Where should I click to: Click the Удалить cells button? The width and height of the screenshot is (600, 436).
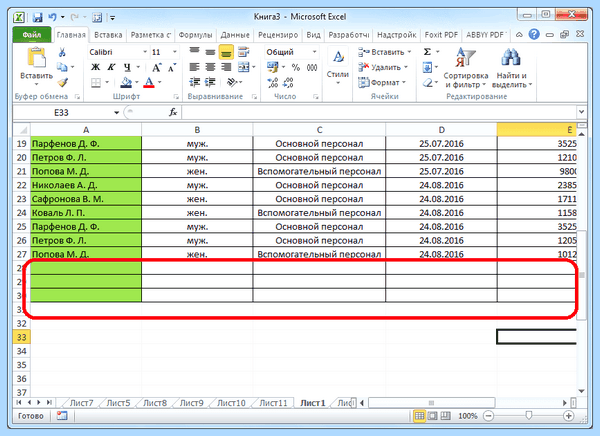point(383,67)
